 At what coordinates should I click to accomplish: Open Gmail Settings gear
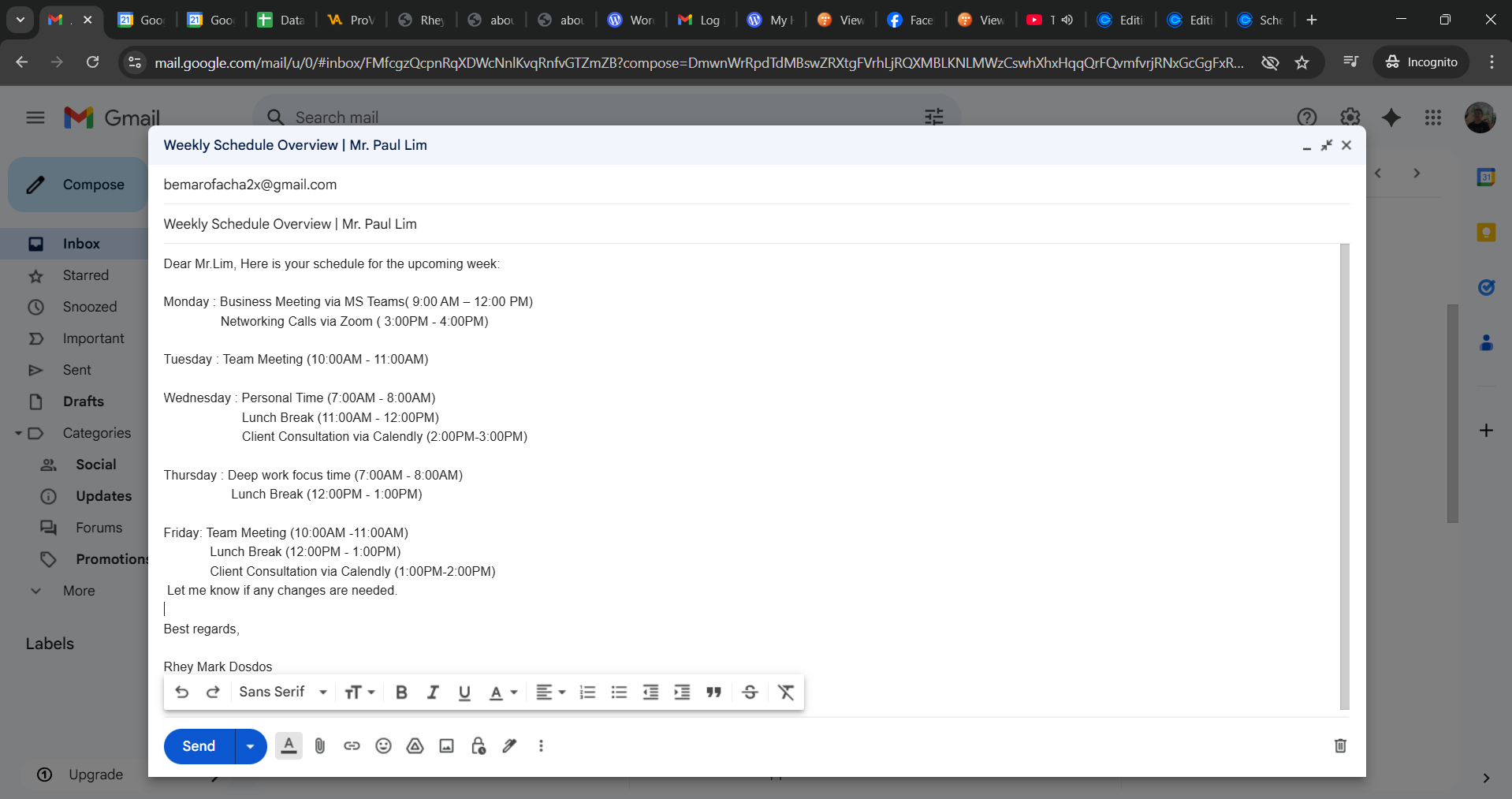pos(1350,118)
